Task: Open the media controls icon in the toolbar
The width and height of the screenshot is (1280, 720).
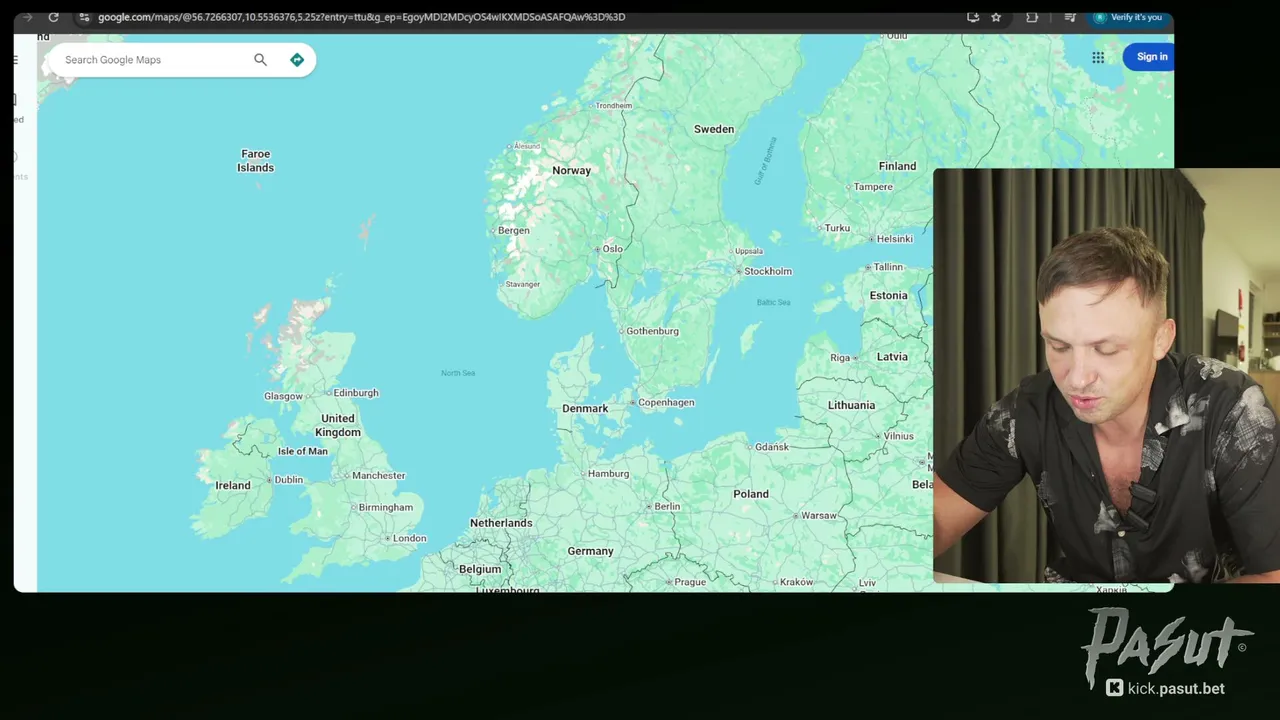Action: [1070, 17]
